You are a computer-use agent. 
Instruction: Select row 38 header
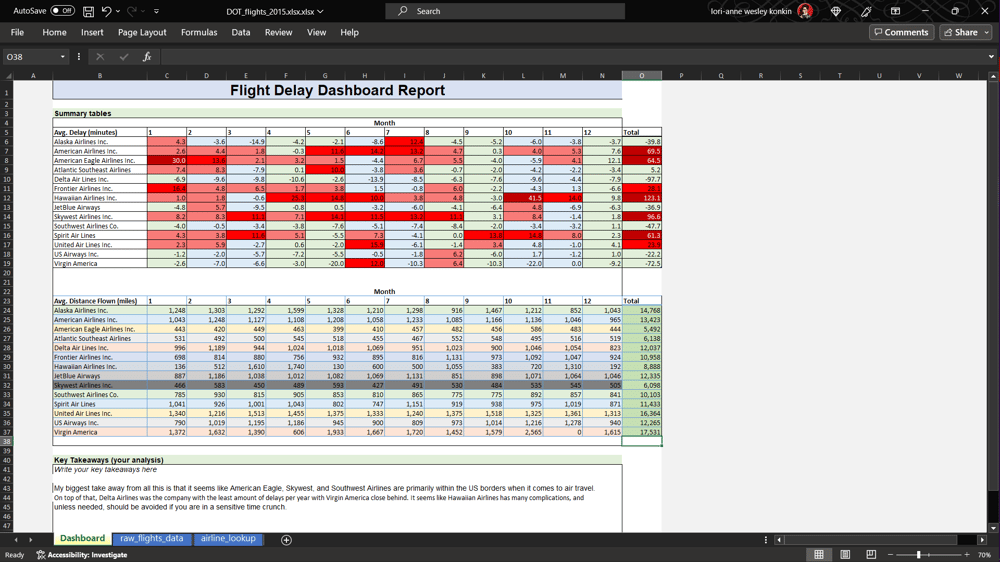[x=6, y=441]
